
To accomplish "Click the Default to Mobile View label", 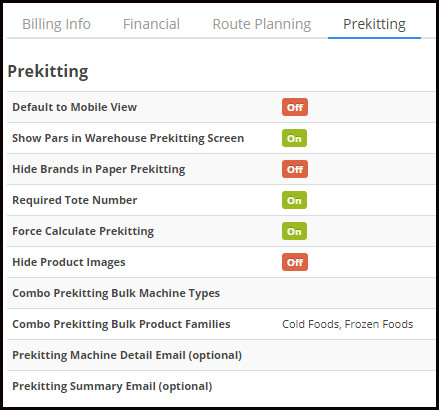I will click(75, 107).
